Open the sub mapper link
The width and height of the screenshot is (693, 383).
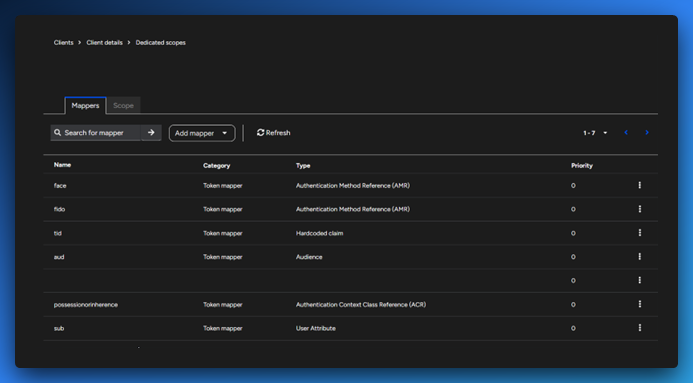click(59, 329)
